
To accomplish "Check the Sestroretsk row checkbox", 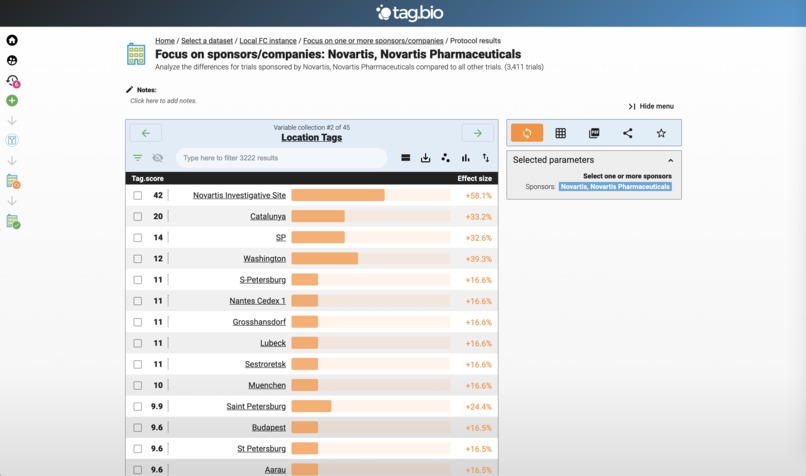I will [x=138, y=364].
